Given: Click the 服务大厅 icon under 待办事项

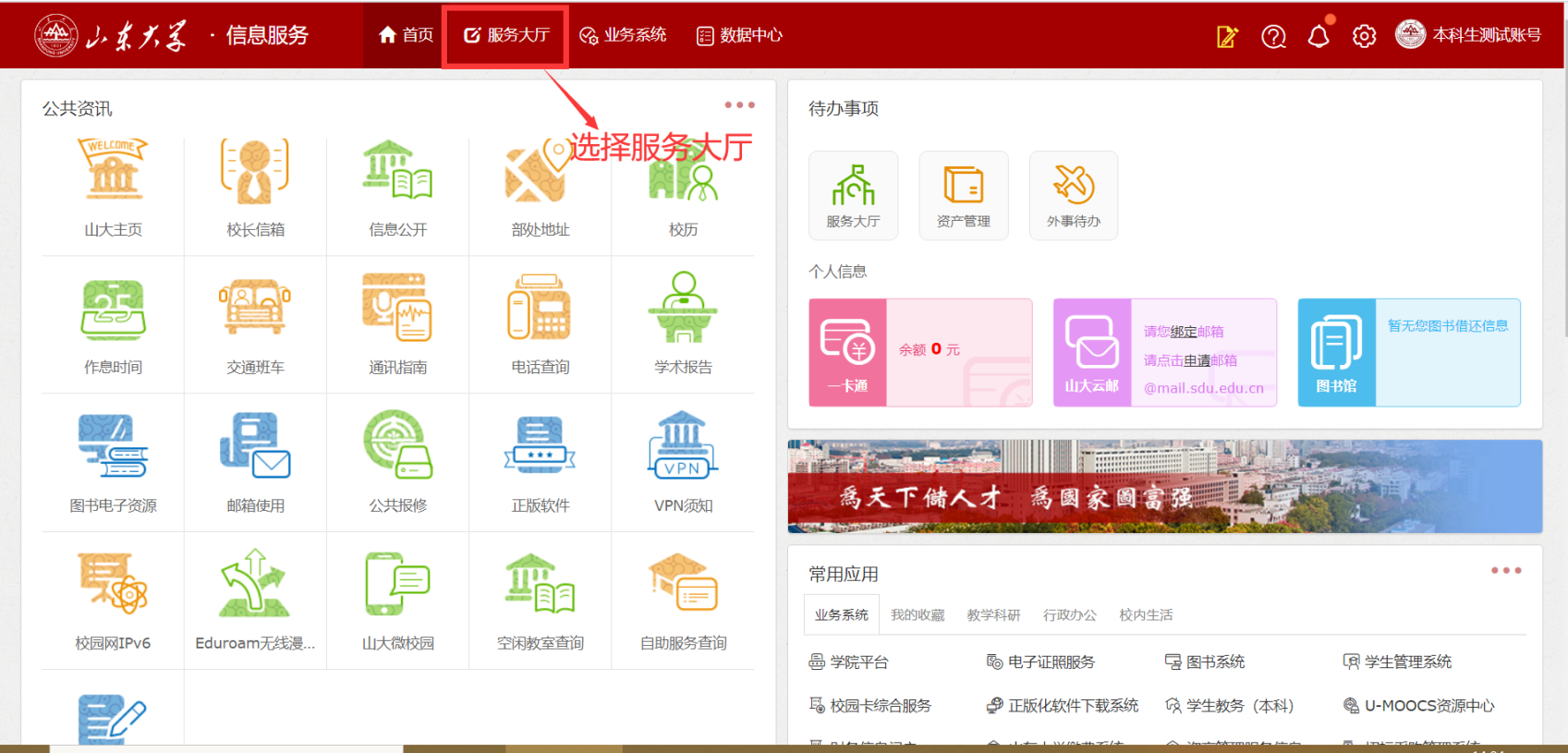Looking at the screenshot, I should [x=853, y=195].
